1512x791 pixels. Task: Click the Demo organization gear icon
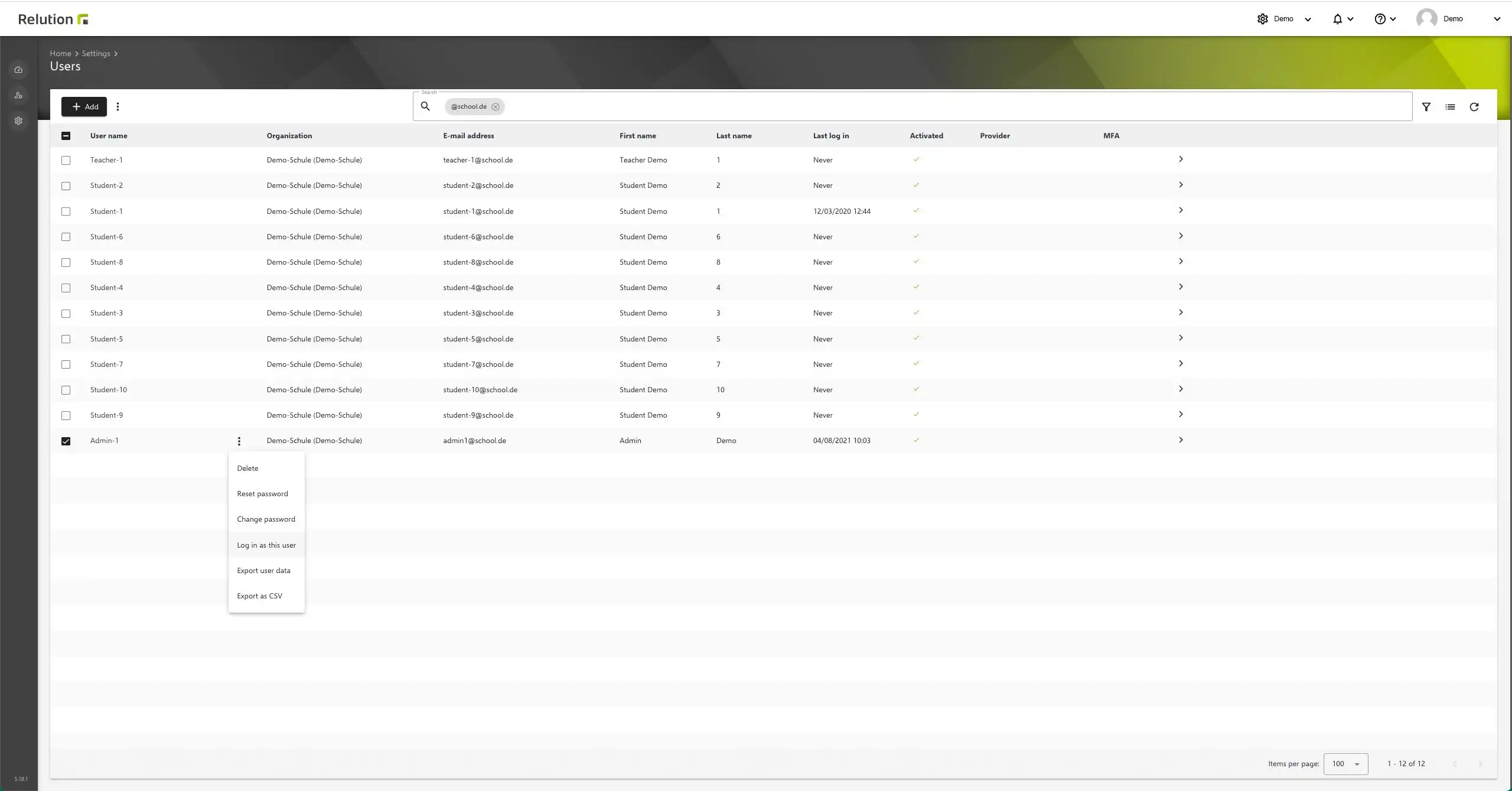click(1263, 19)
